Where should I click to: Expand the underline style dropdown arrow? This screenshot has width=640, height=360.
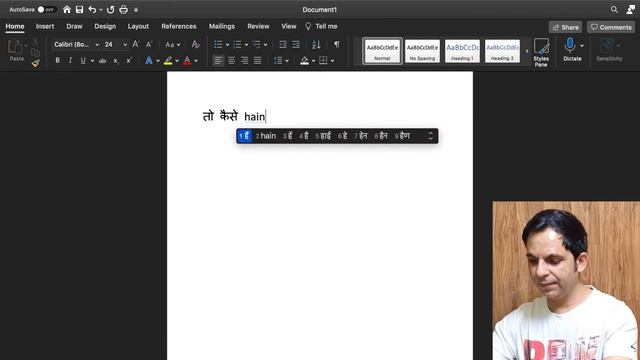[92, 61]
